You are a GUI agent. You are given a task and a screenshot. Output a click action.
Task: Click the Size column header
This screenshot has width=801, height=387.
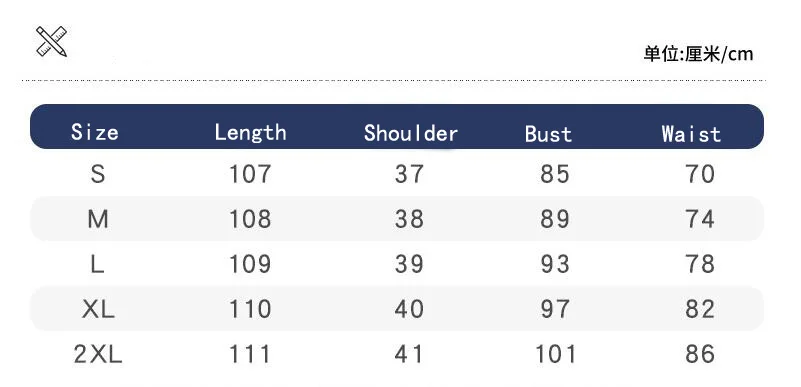tap(95, 132)
